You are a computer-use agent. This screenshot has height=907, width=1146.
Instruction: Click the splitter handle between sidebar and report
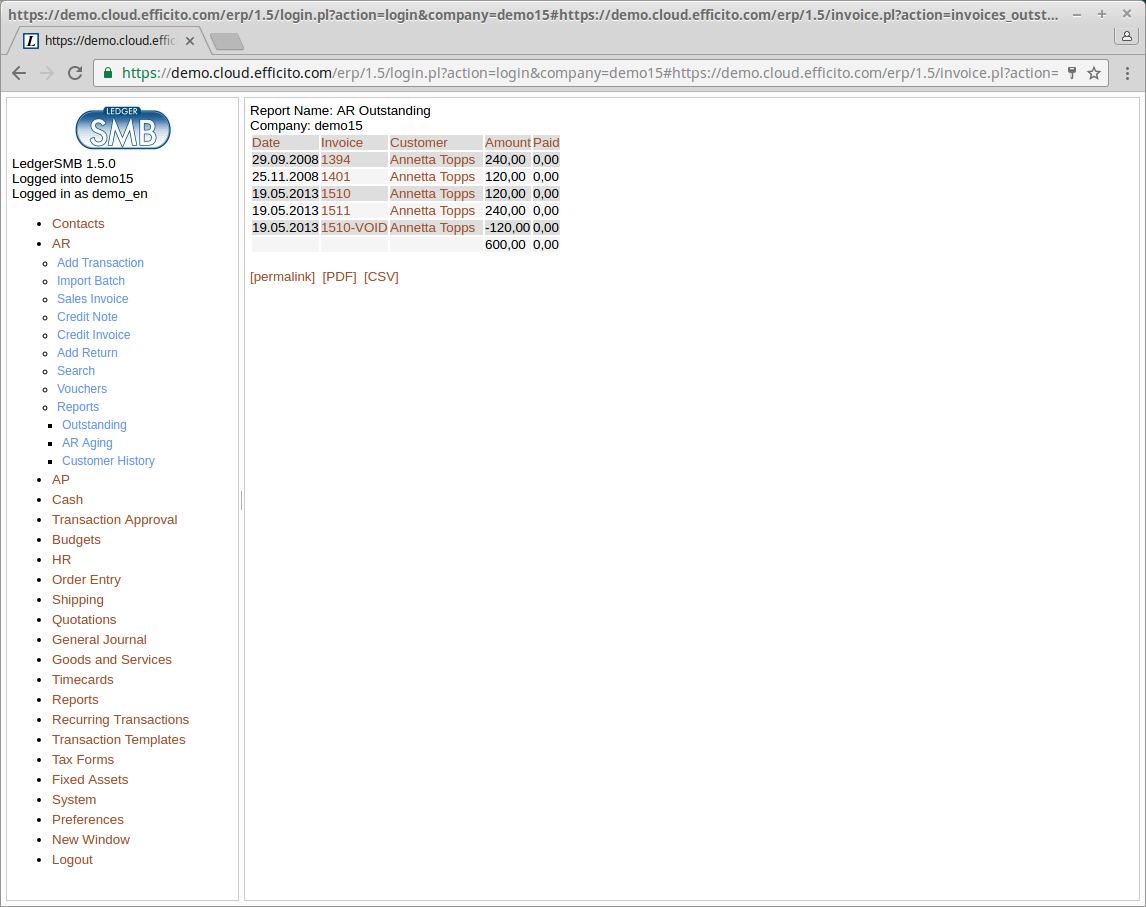pyautogui.click(x=241, y=500)
